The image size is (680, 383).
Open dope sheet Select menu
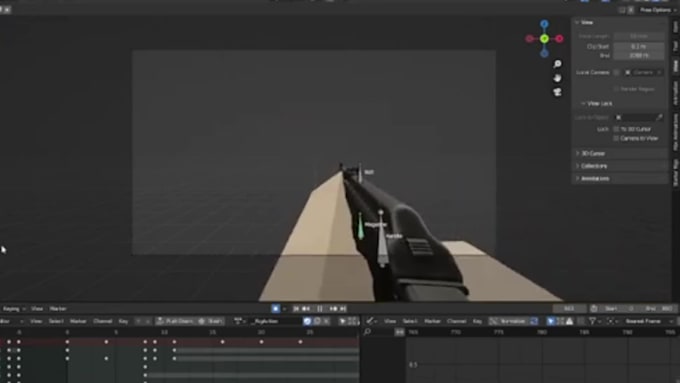point(56,321)
